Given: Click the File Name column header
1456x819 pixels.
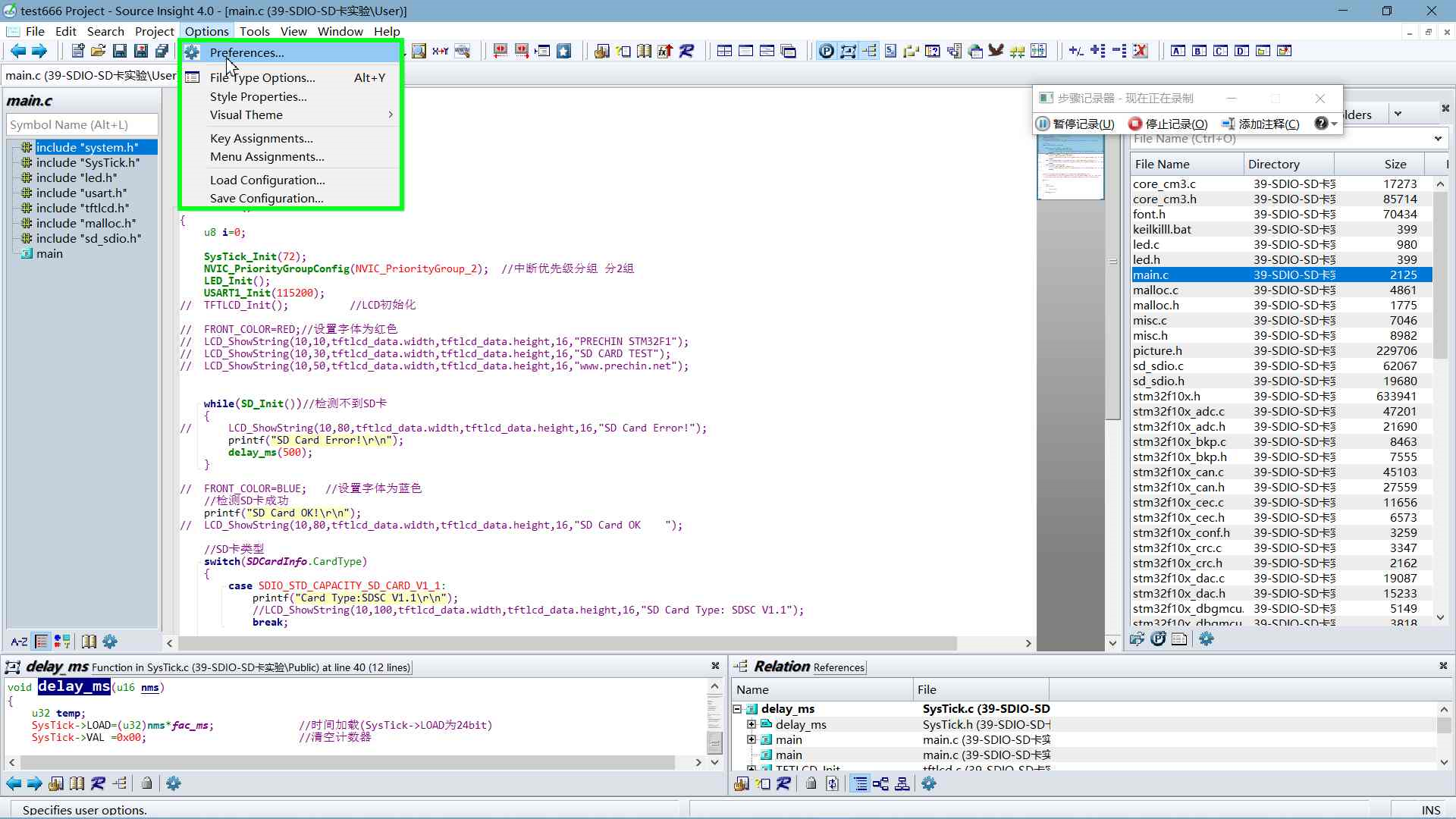Looking at the screenshot, I should point(1187,164).
